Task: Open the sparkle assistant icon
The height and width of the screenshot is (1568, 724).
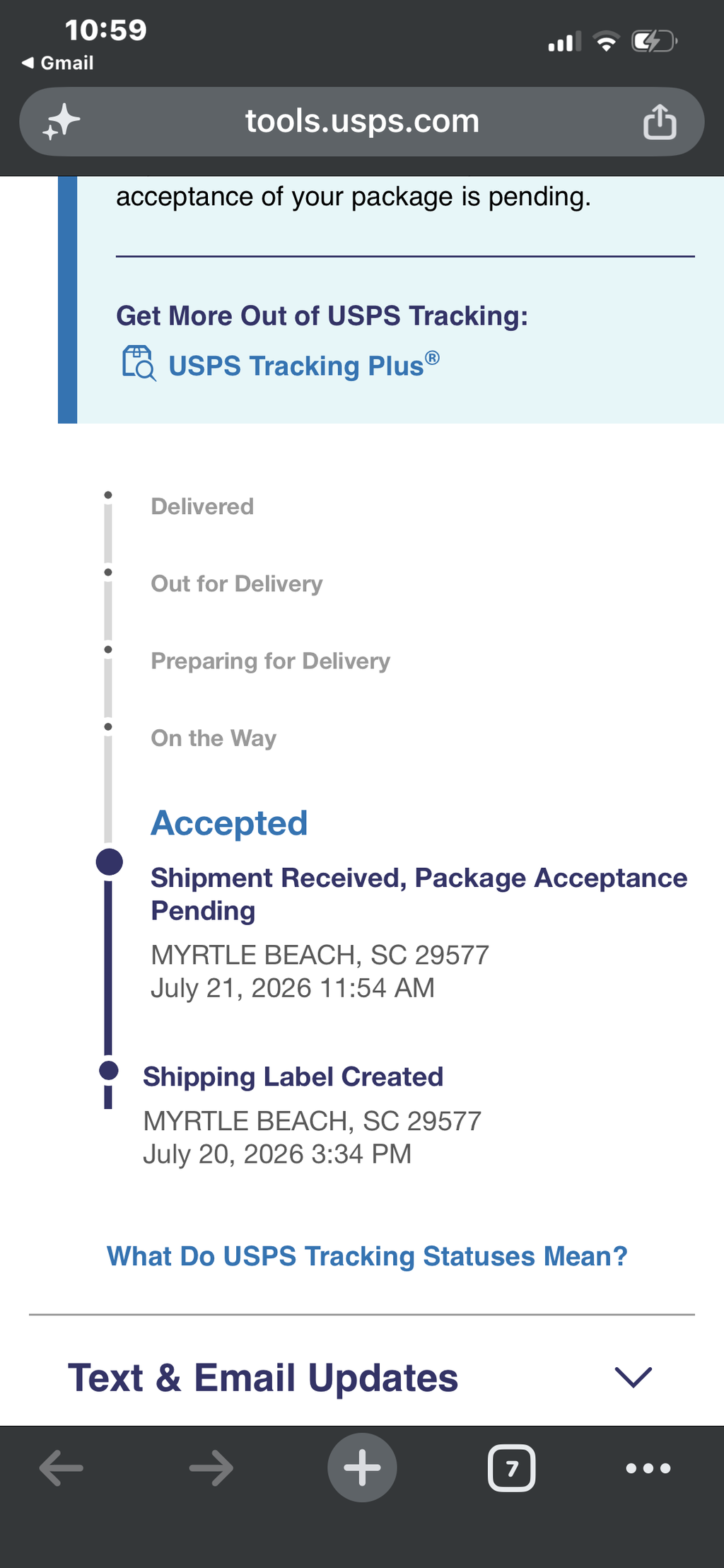Action: pyautogui.click(x=61, y=122)
